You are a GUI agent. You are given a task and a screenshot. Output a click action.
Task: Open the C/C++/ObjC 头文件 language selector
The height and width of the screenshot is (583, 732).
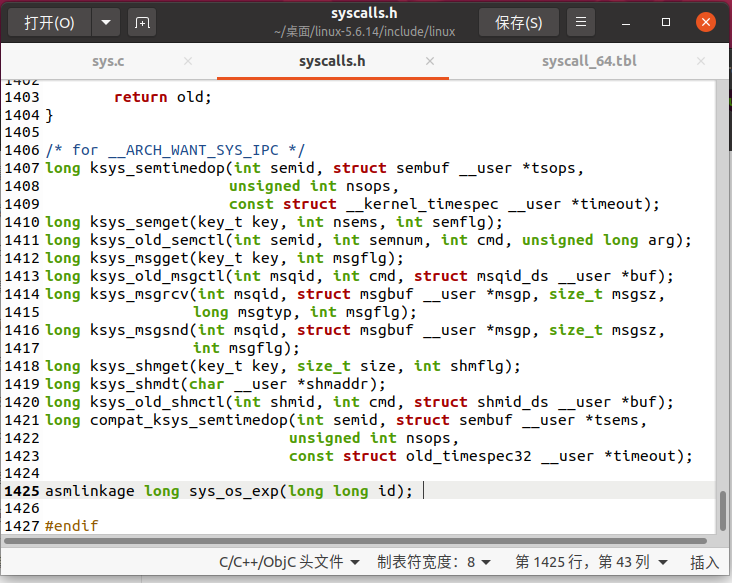pos(290,562)
